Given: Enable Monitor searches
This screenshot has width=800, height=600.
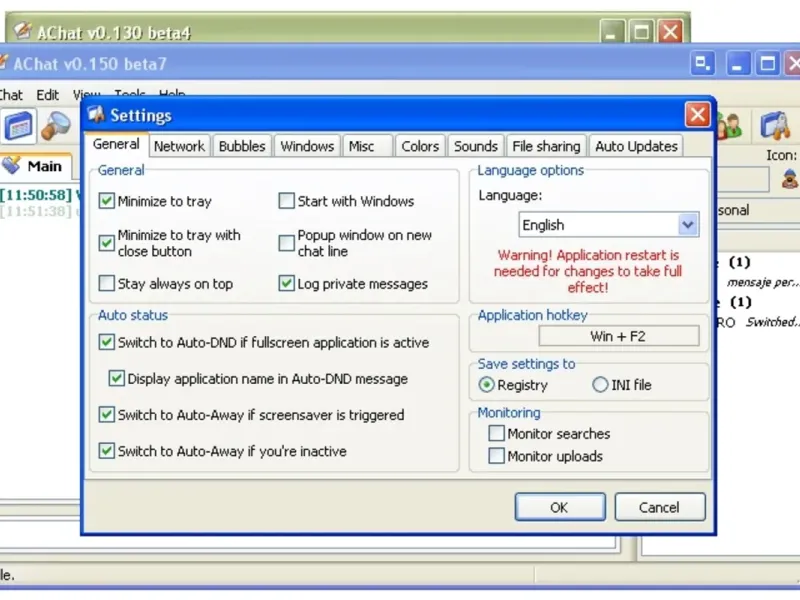Looking at the screenshot, I should coord(496,434).
